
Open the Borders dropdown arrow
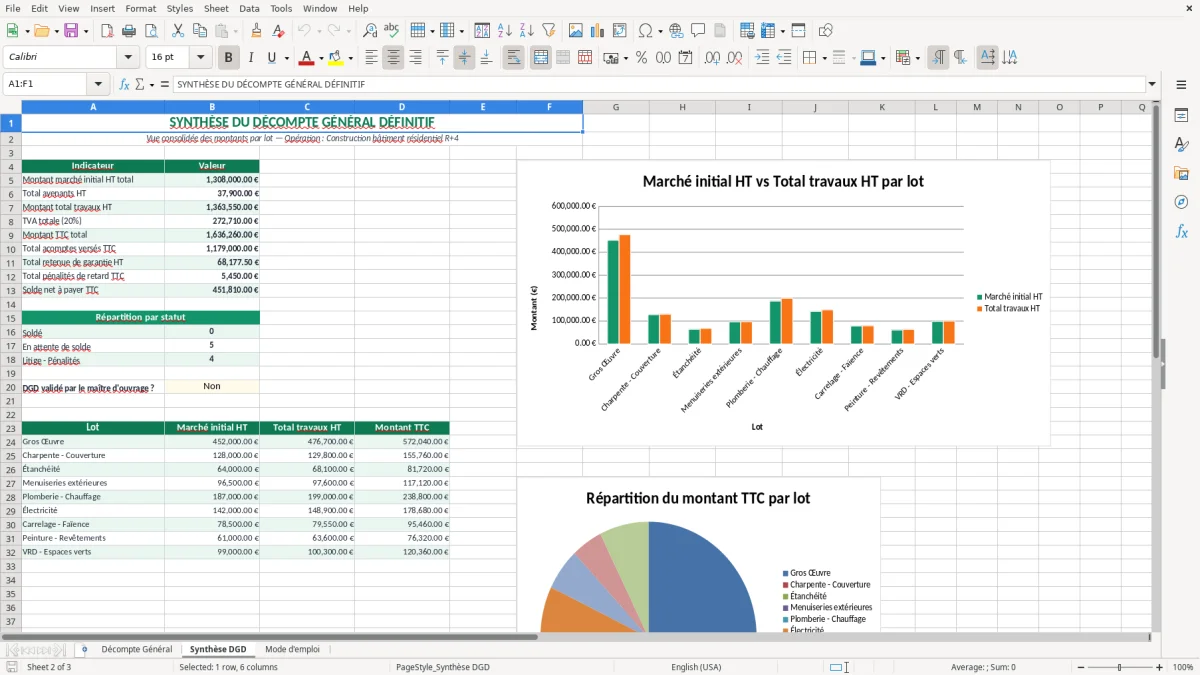tap(825, 58)
